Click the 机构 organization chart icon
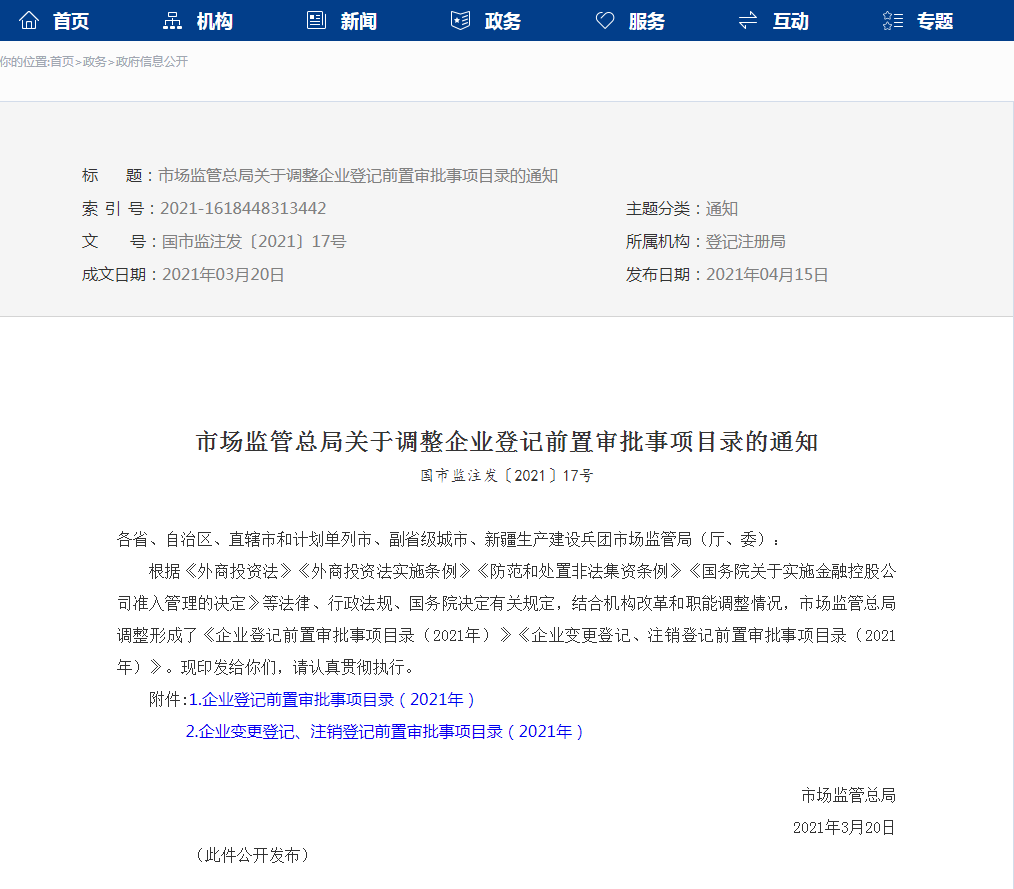1014x889 pixels. point(172,21)
